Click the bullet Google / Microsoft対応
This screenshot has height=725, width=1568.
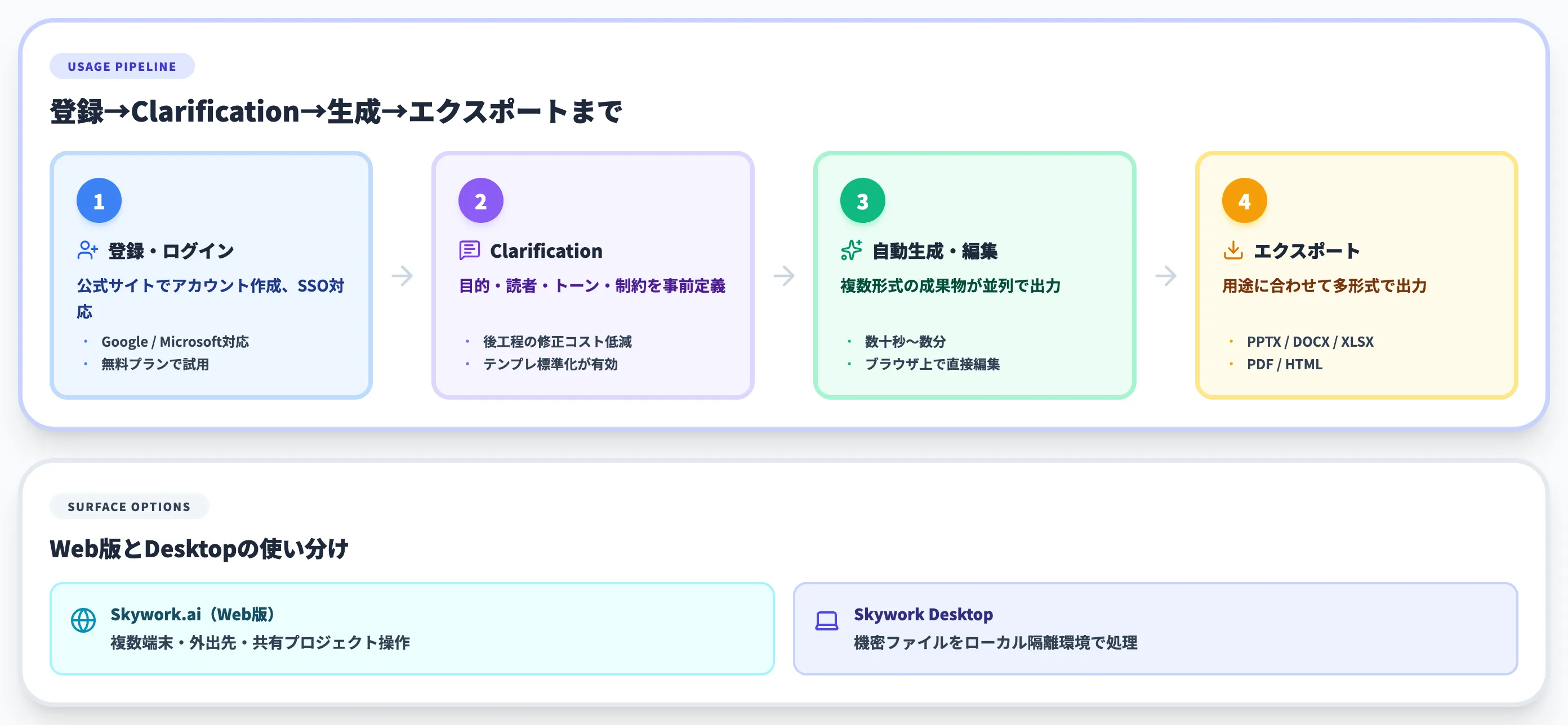(x=175, y=342)
